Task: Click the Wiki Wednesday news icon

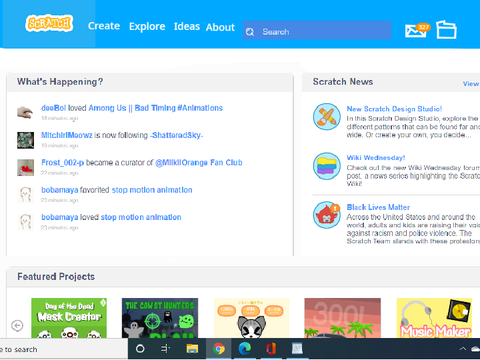Action: (327, 166)
